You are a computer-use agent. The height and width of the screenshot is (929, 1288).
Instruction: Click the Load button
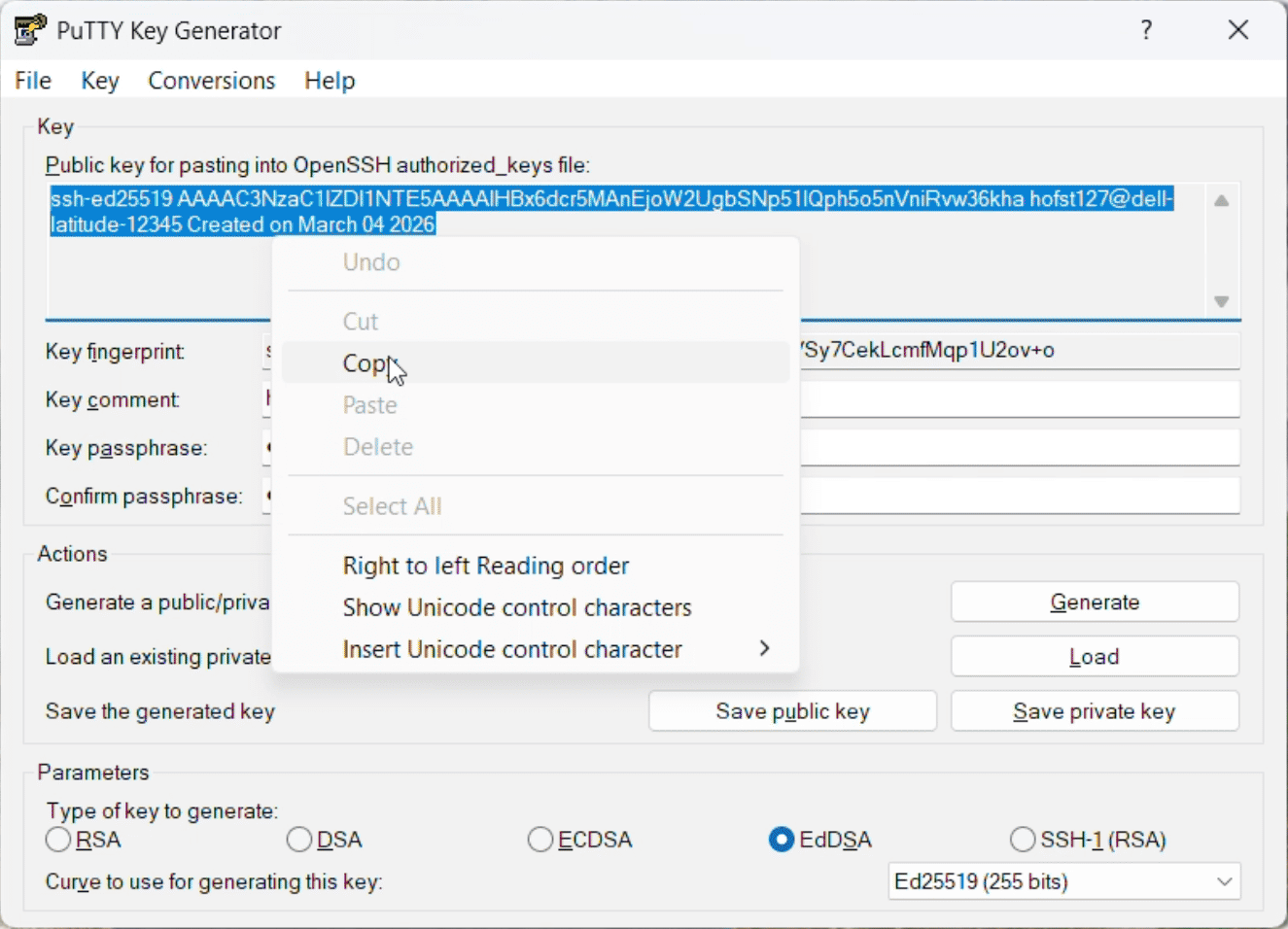point(1095,657)
